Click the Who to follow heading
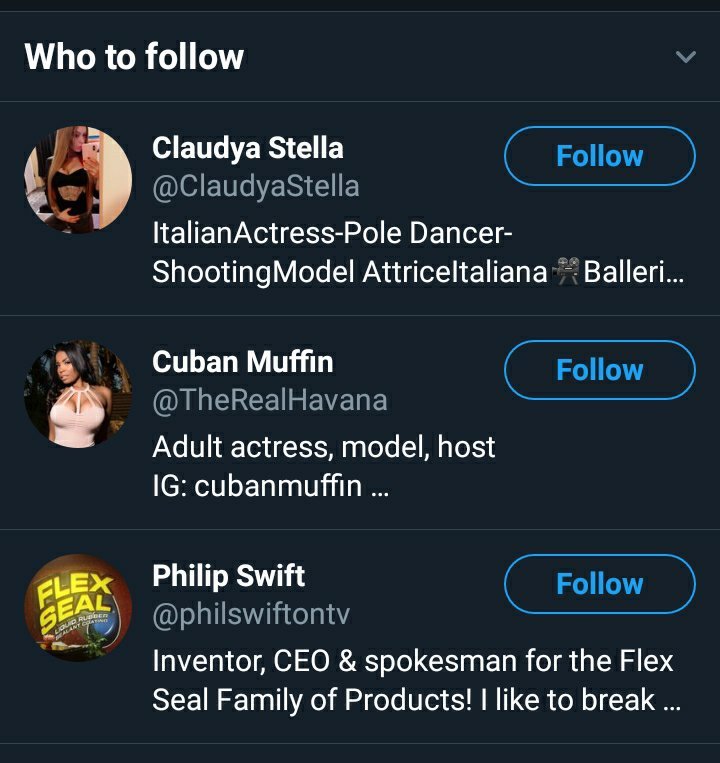The width and height of the screenshot is (720, 763). (x=134, y=57)
